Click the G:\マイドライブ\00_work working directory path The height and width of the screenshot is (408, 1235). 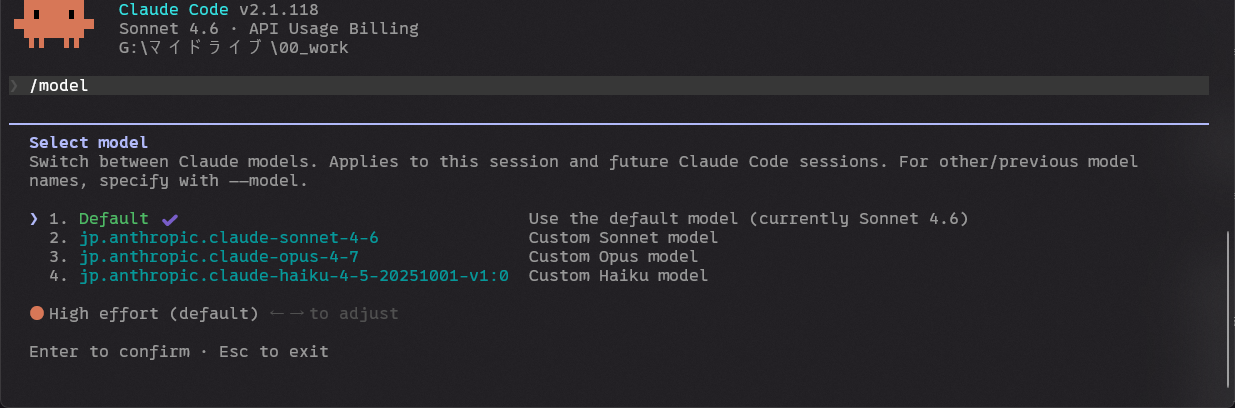[x=234, y=48]
